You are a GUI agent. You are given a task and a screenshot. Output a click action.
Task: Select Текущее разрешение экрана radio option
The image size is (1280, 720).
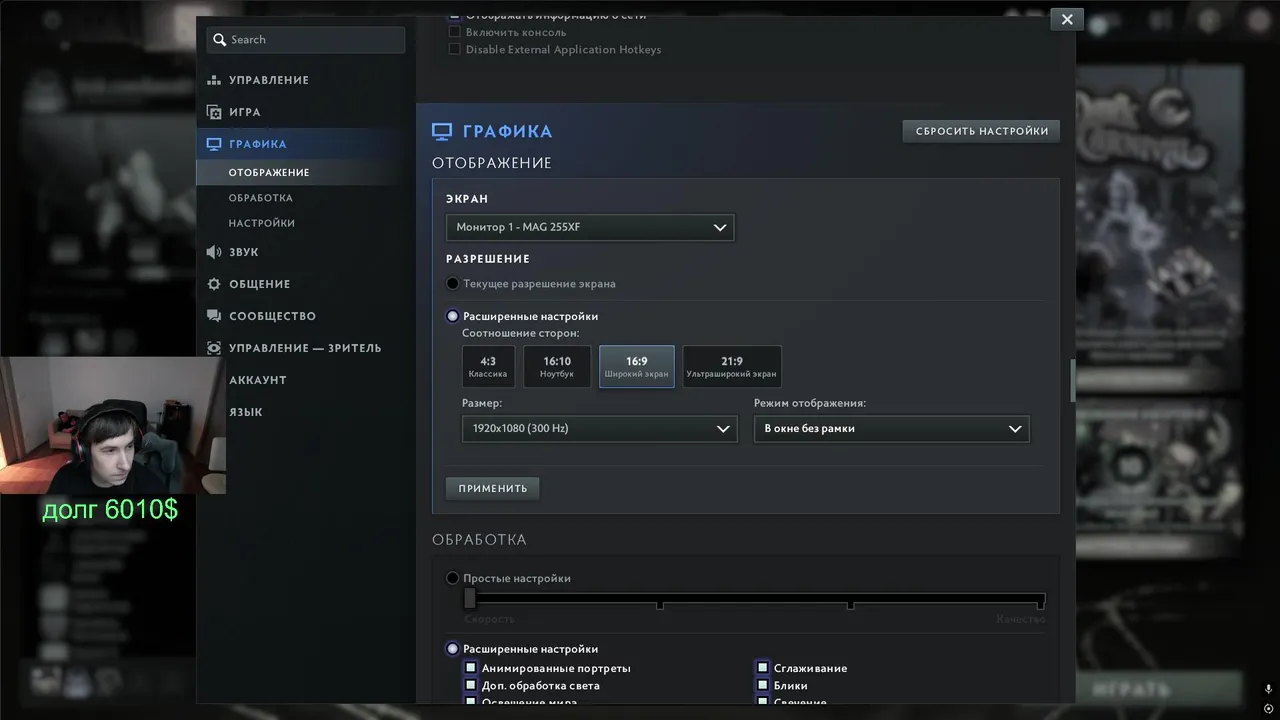point(453,284)
